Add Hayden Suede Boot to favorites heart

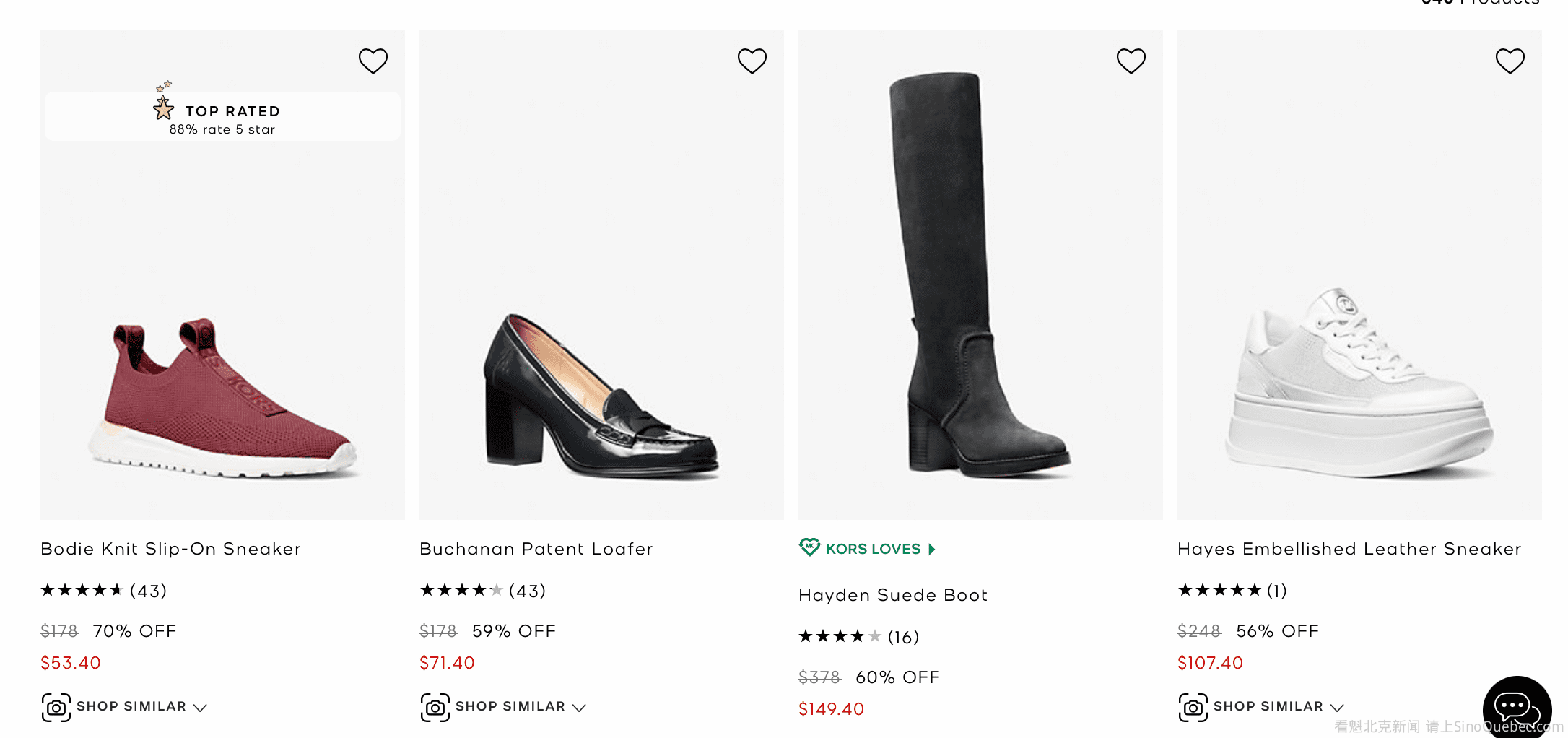click(1131, 61)
